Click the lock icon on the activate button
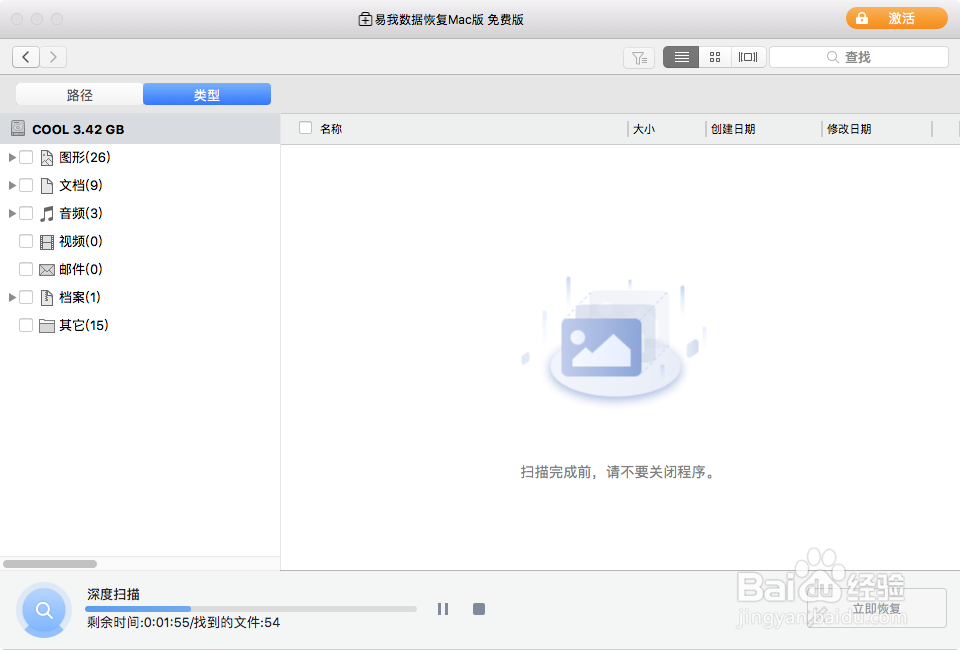Viewport: 960px width, 650px height. (862, 18)
